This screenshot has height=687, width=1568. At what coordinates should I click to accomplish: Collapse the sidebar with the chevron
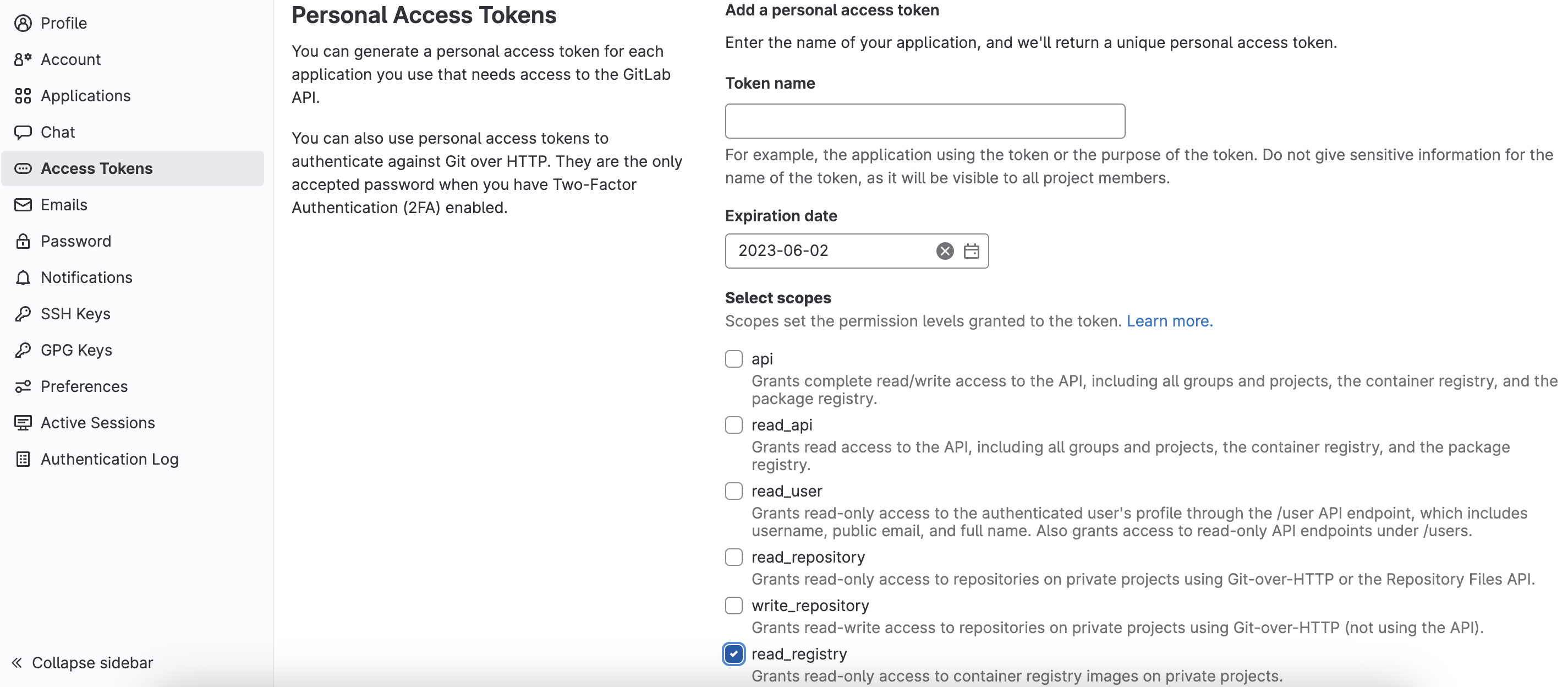(17, 663)
